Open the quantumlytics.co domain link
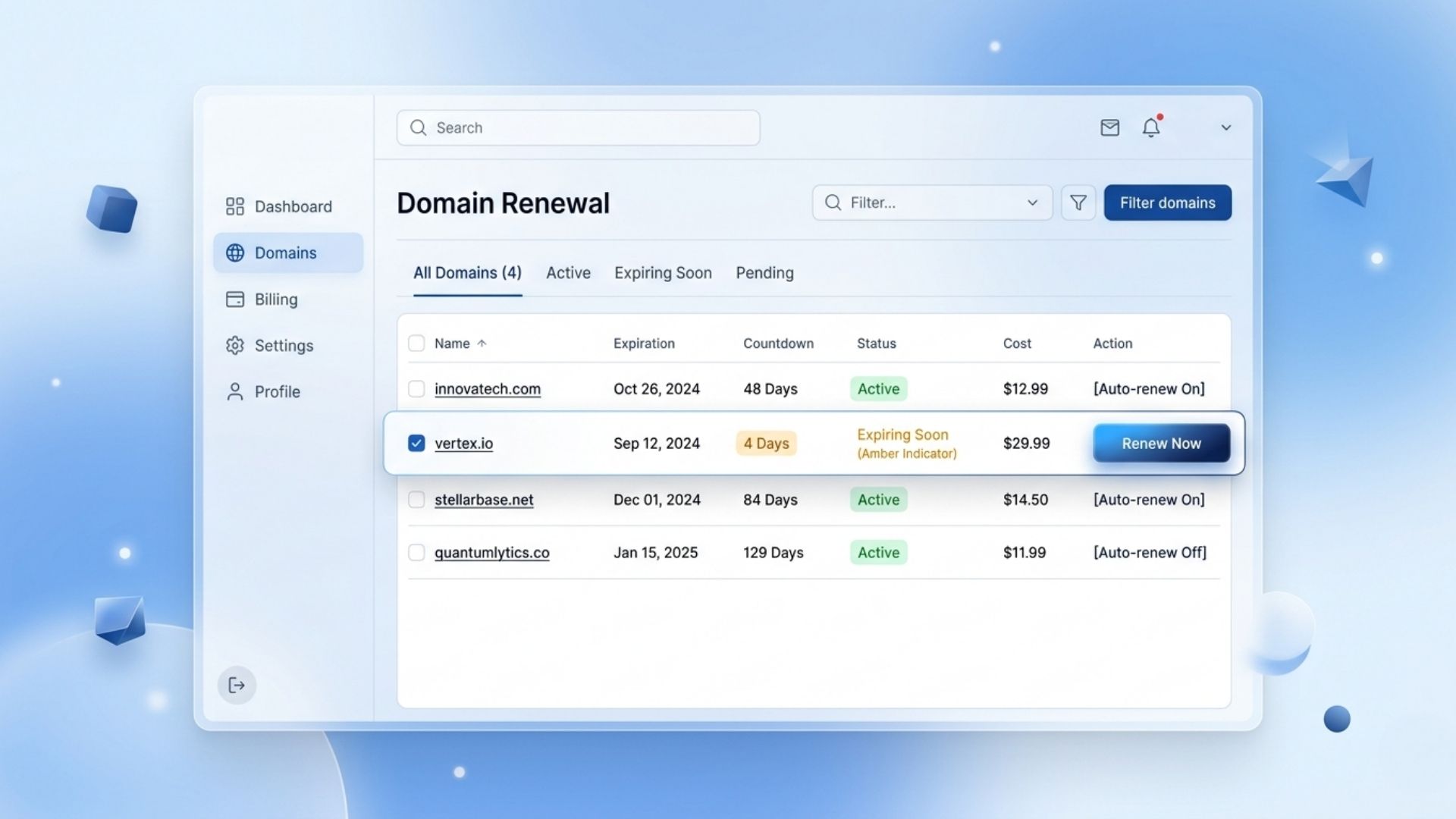Image resolution: width=1456 pixels, height=819 pixels. click(x=491, y=553)
